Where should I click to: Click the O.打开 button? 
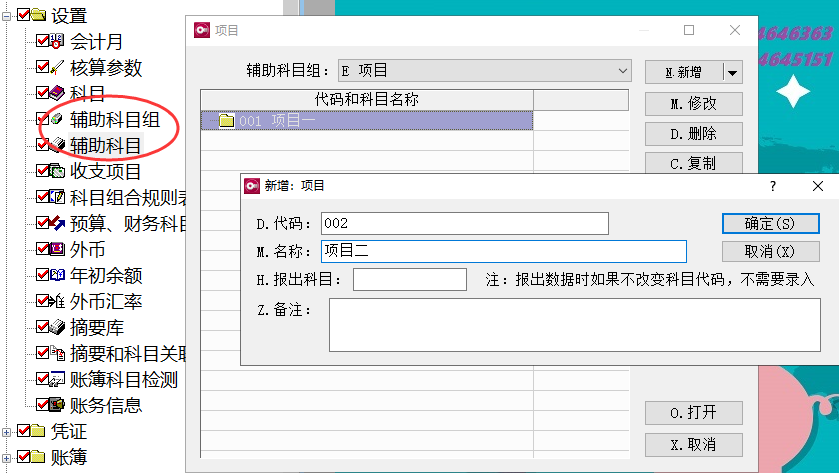point(693,413)
